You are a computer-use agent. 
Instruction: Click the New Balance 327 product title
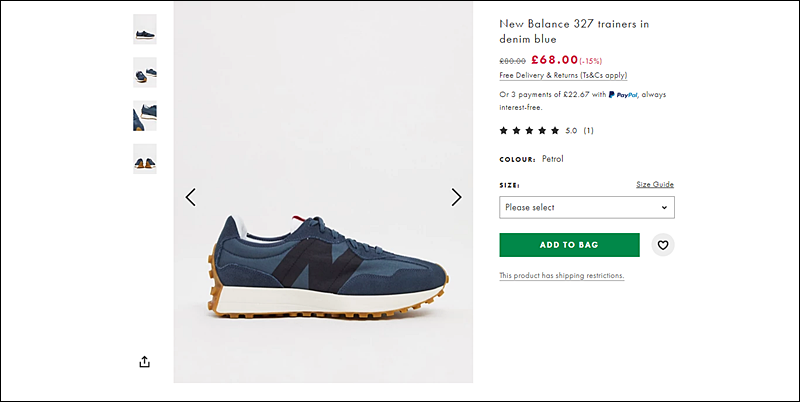pyautogui.click(x=574, y=31)
